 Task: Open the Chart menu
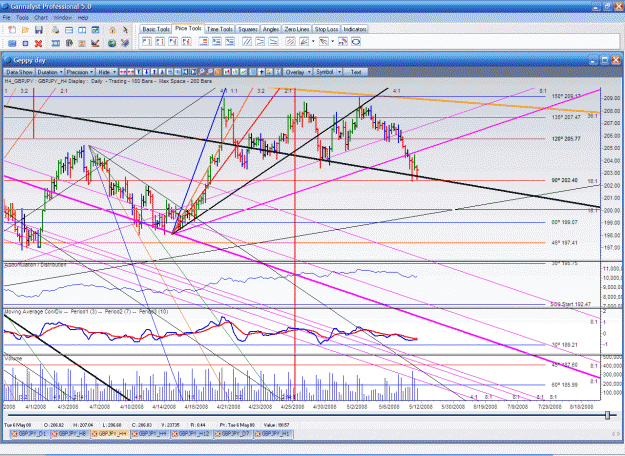tap(41, 18)
